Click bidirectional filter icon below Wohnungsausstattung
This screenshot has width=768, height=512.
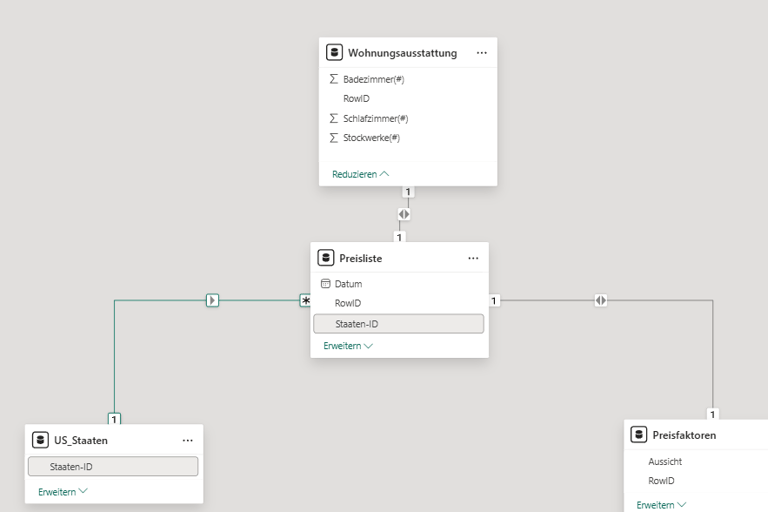pos(403,214)
